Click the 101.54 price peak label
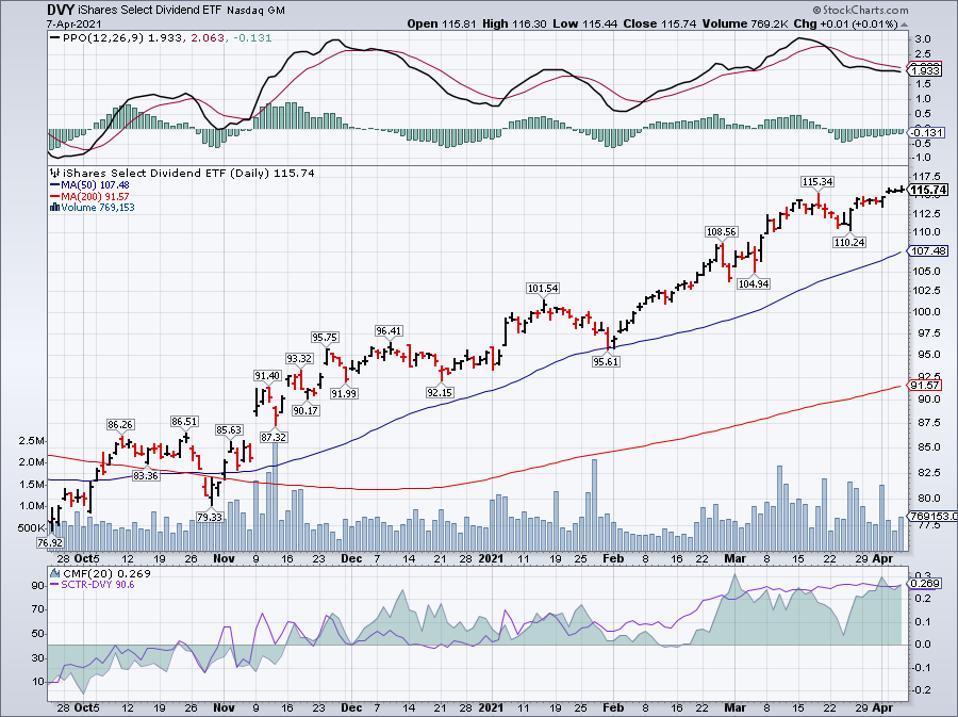This screenshot has width=958, height=717. pos(543,288)
